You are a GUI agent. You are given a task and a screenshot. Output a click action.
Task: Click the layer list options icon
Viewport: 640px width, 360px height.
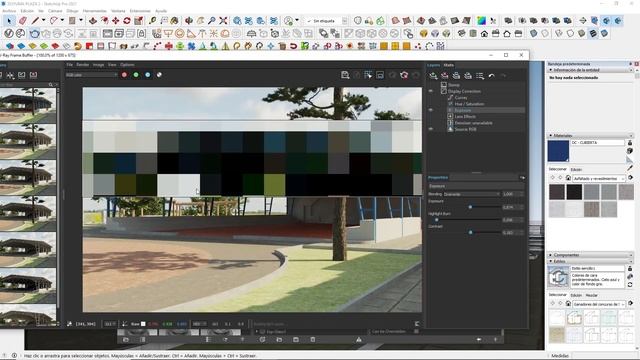(x=480, y=76)
